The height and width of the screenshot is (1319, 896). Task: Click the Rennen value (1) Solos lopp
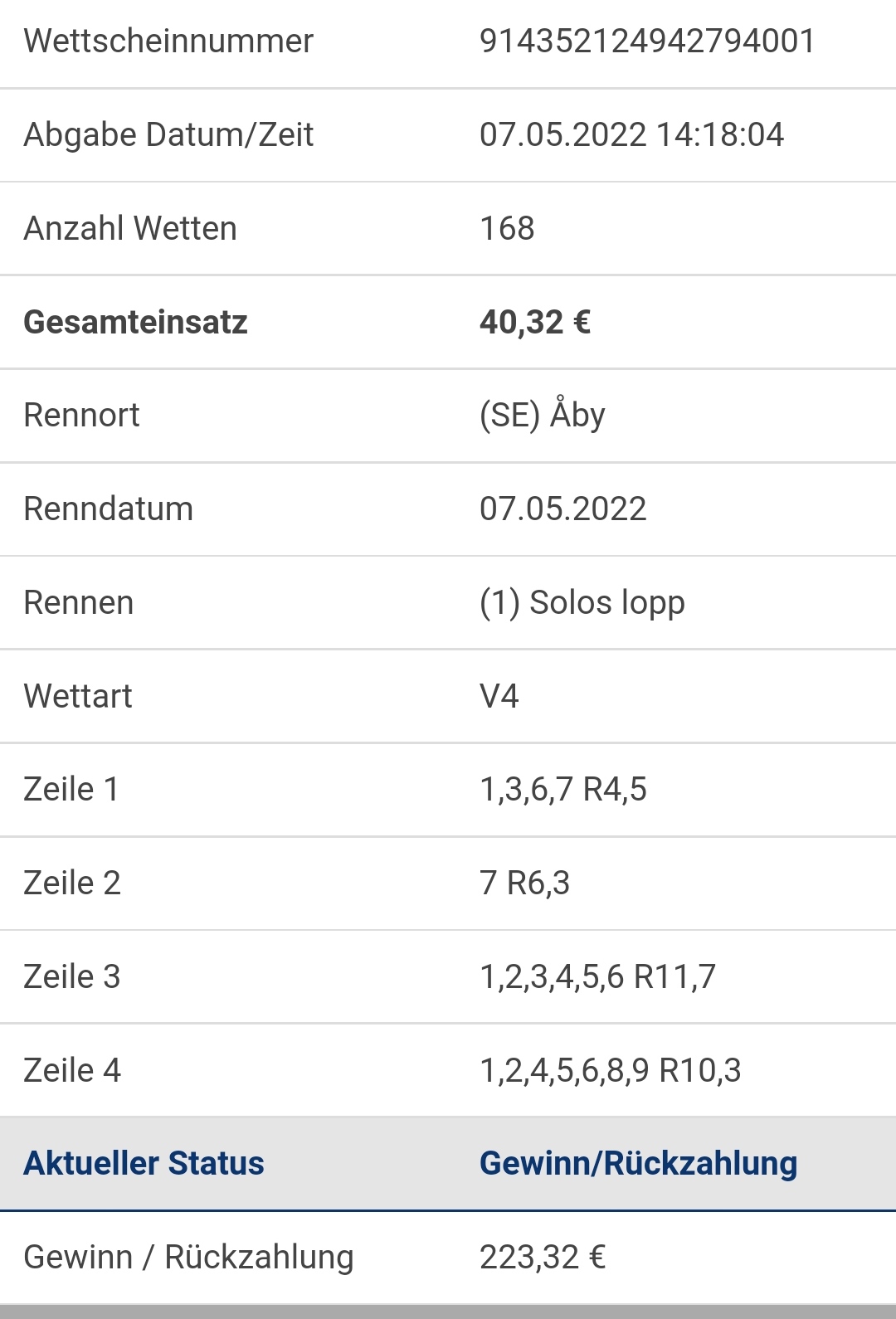582,603
